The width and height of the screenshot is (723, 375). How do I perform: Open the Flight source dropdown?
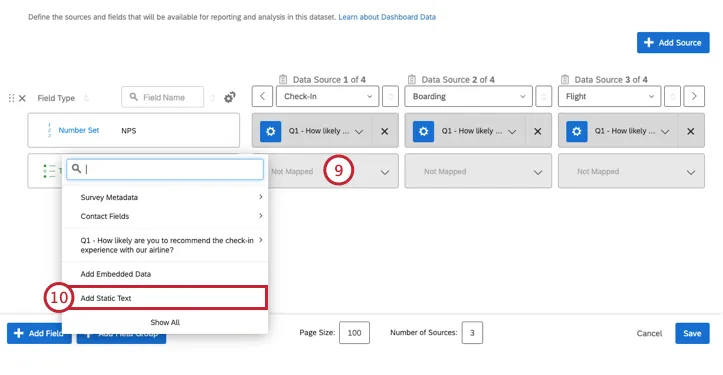click(610, 96)
